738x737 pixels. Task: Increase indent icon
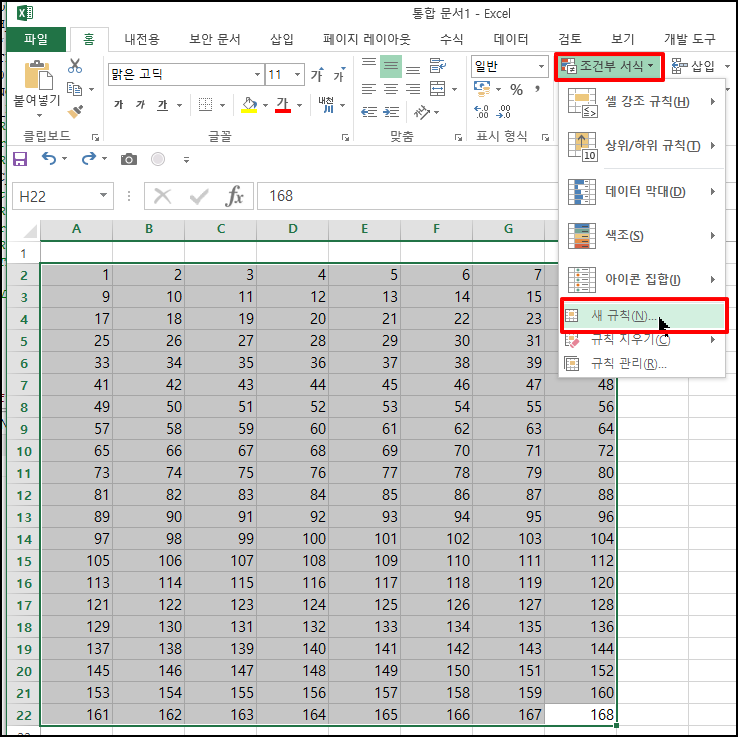[391, 112]
